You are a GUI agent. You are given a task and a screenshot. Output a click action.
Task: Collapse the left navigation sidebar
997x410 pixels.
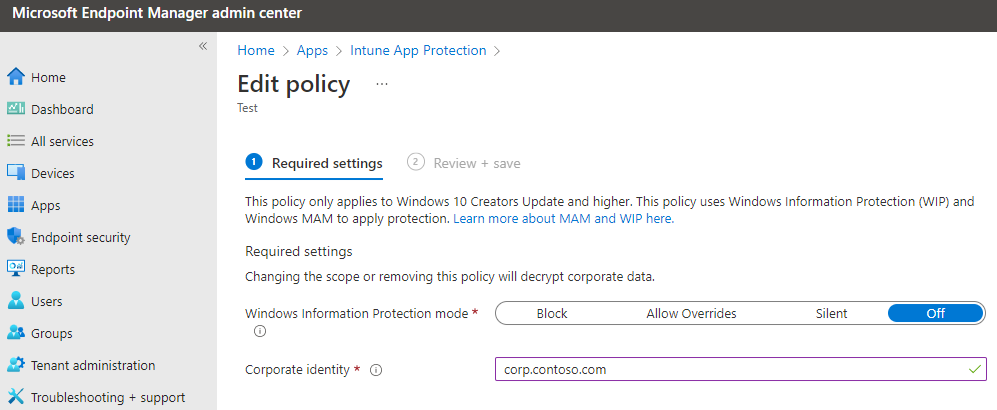(x=203, y=46)
